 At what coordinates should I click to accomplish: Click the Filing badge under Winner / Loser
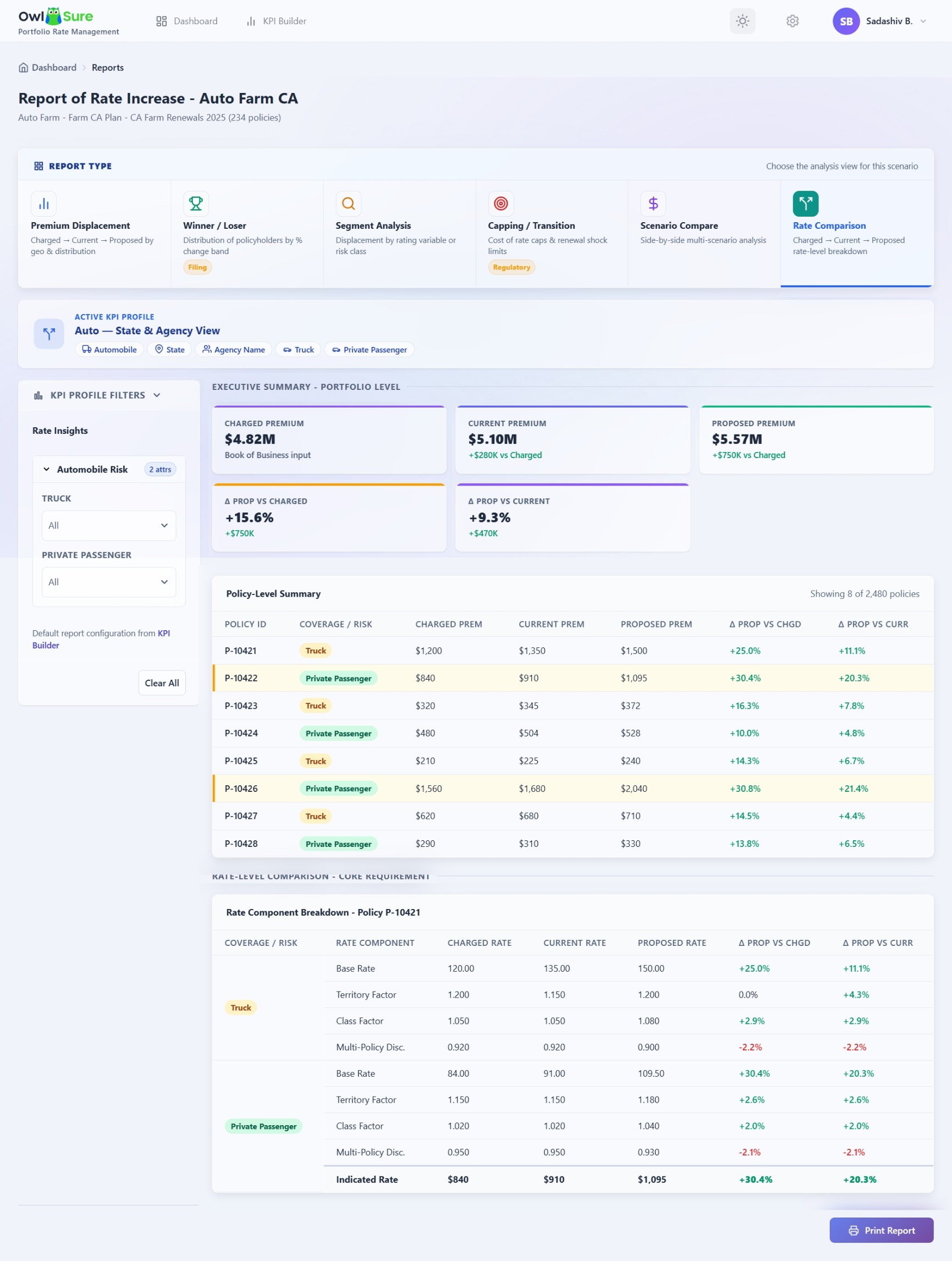[197, 267]
